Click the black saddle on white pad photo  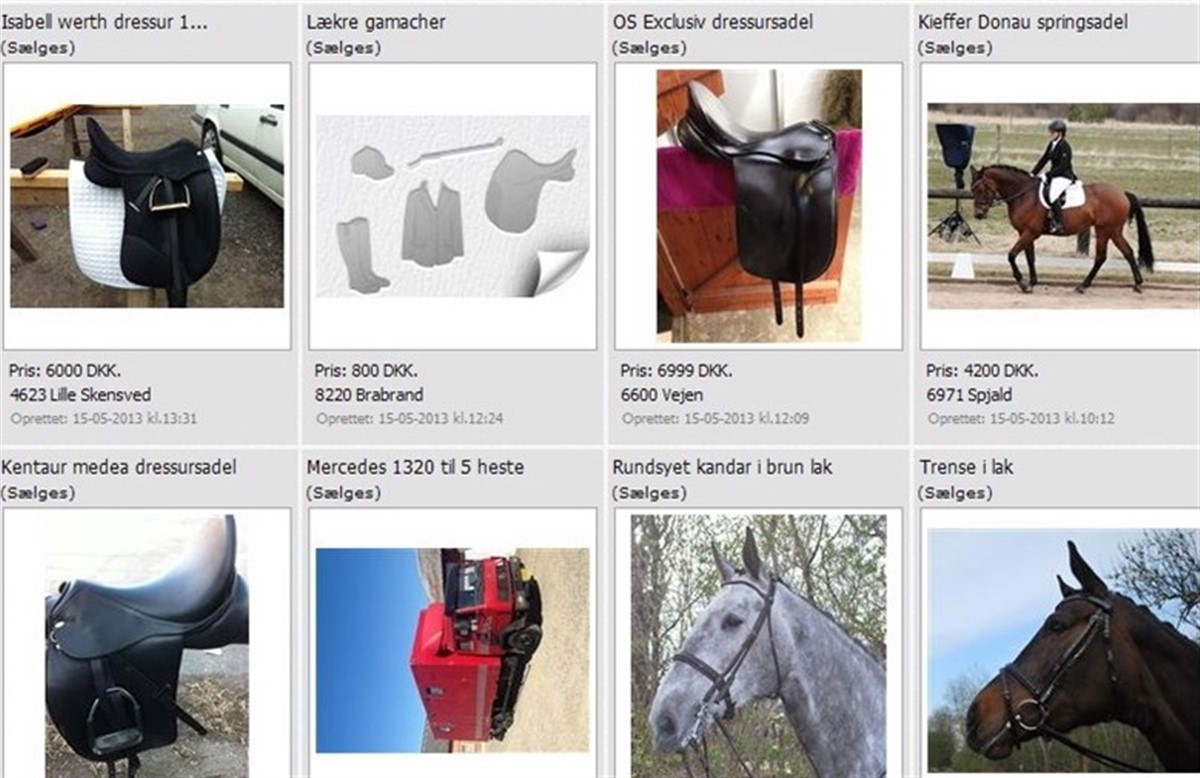coord(147,206)
